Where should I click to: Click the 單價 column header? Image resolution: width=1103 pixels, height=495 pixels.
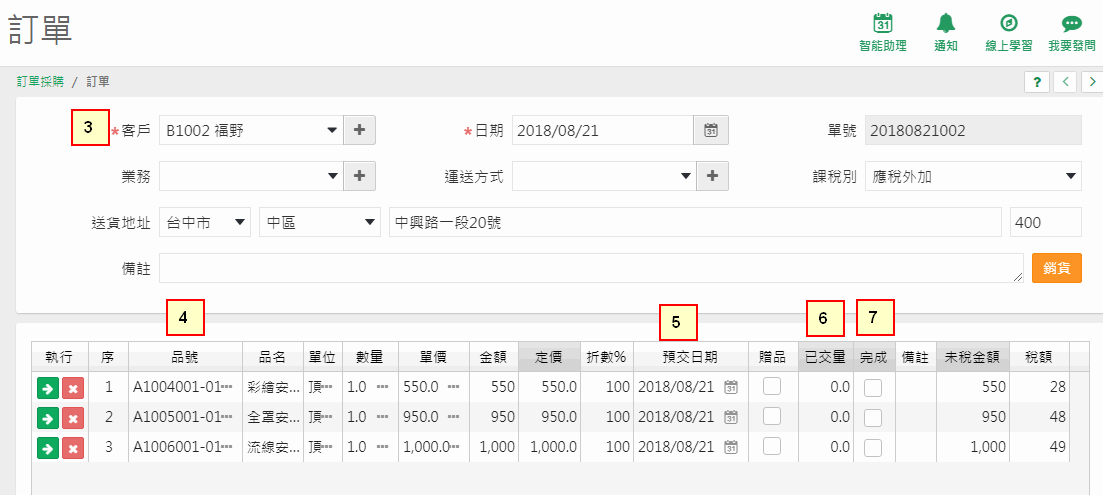(x=433, y=356)
